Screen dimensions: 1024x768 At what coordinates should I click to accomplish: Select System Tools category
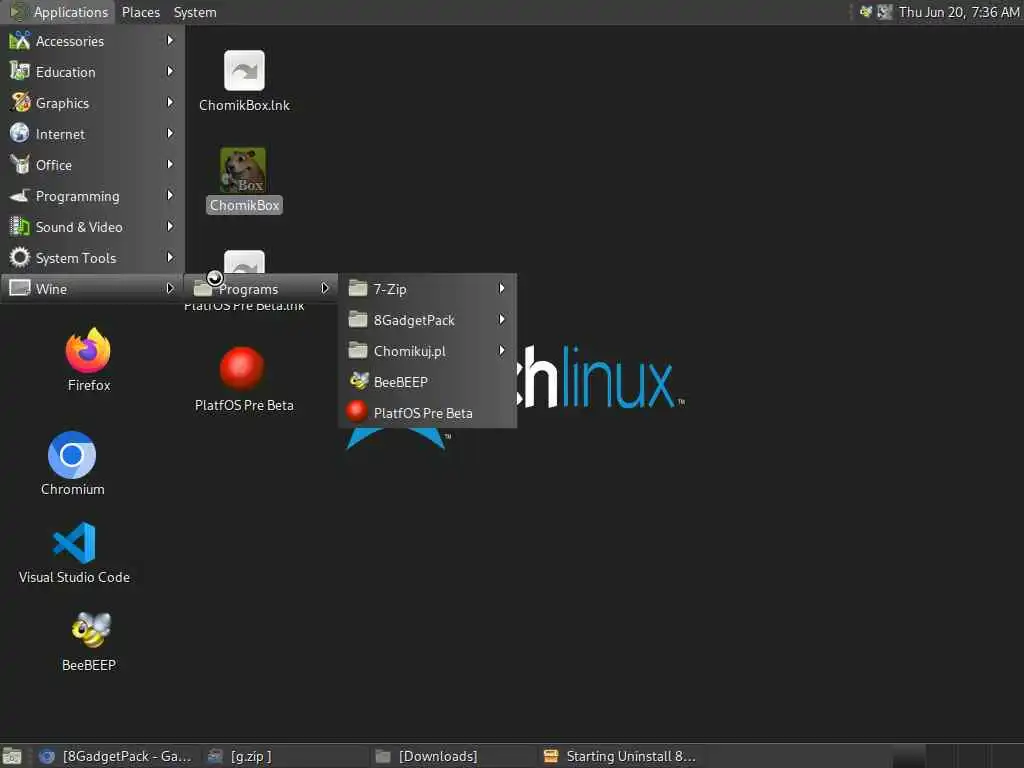(x=93, y=258)
